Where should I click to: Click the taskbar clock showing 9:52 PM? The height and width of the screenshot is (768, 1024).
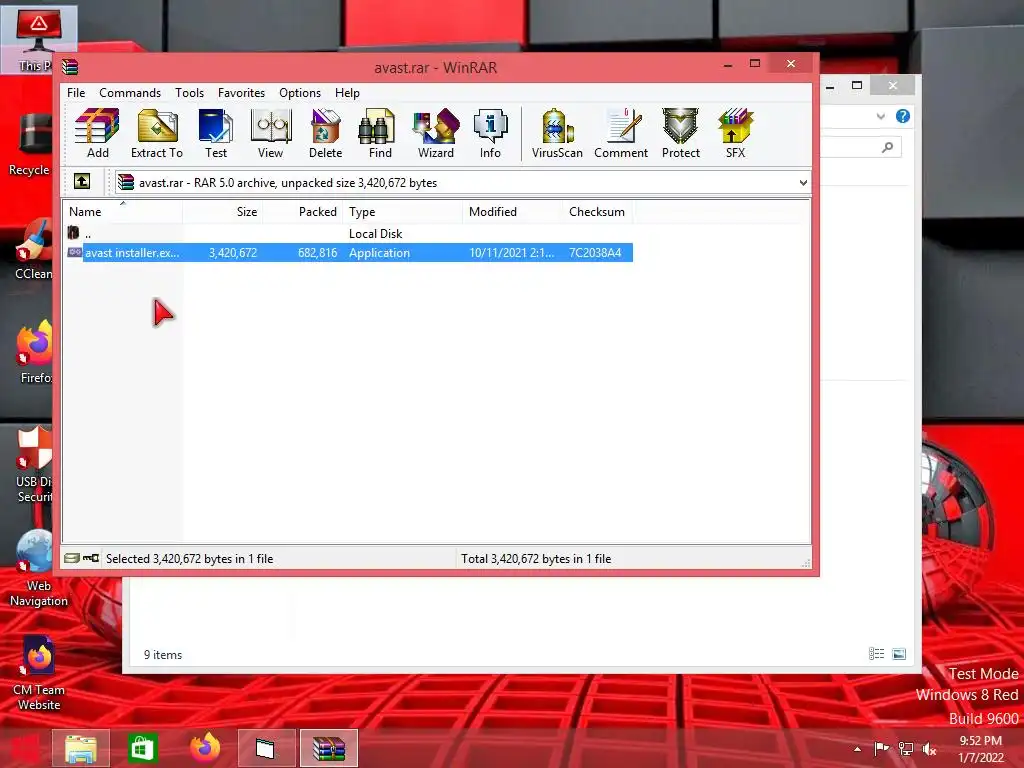pyautogui.click(x=980, y=749)
